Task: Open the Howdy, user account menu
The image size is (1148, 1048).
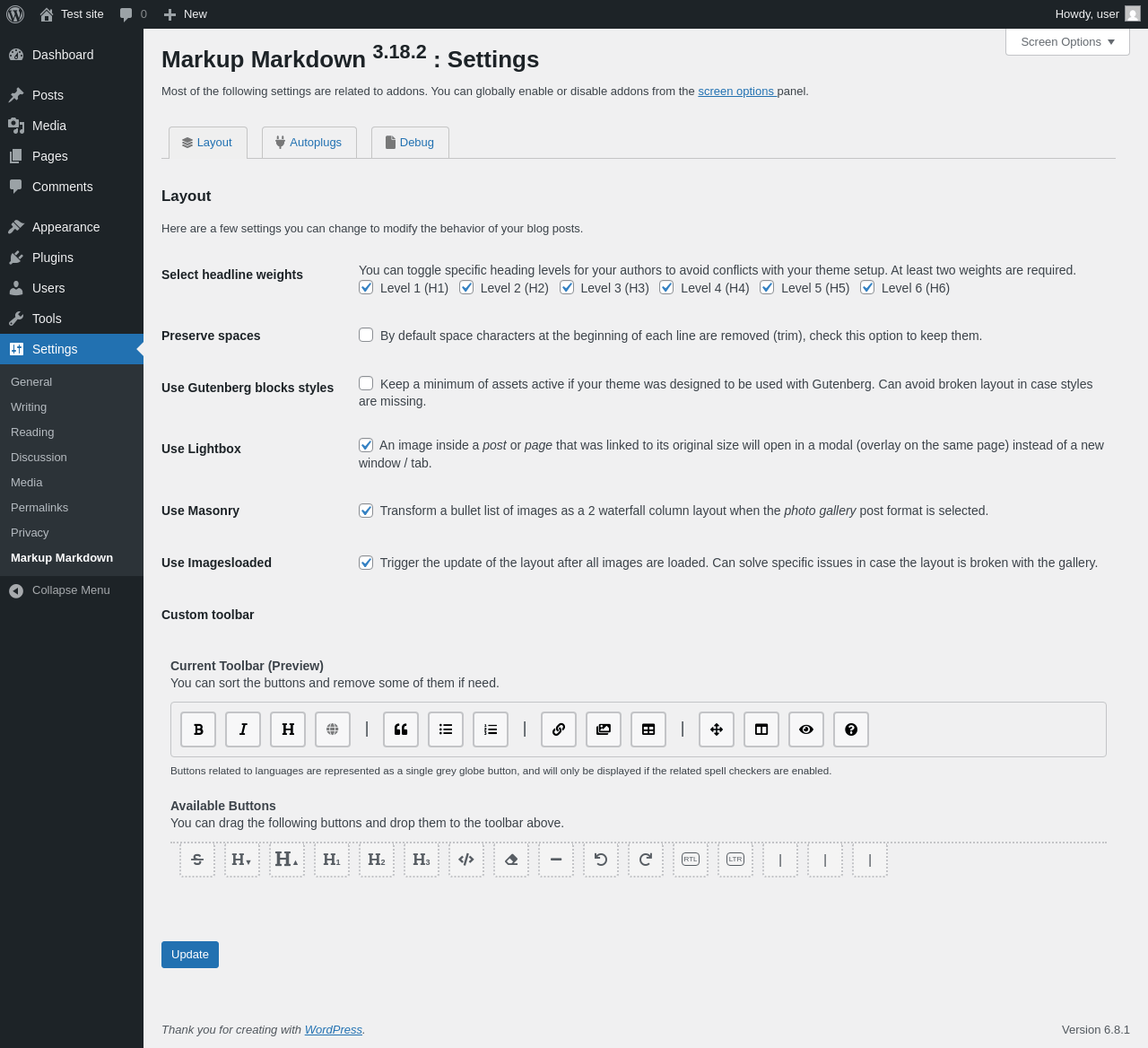Action: tap(1098, 14)
